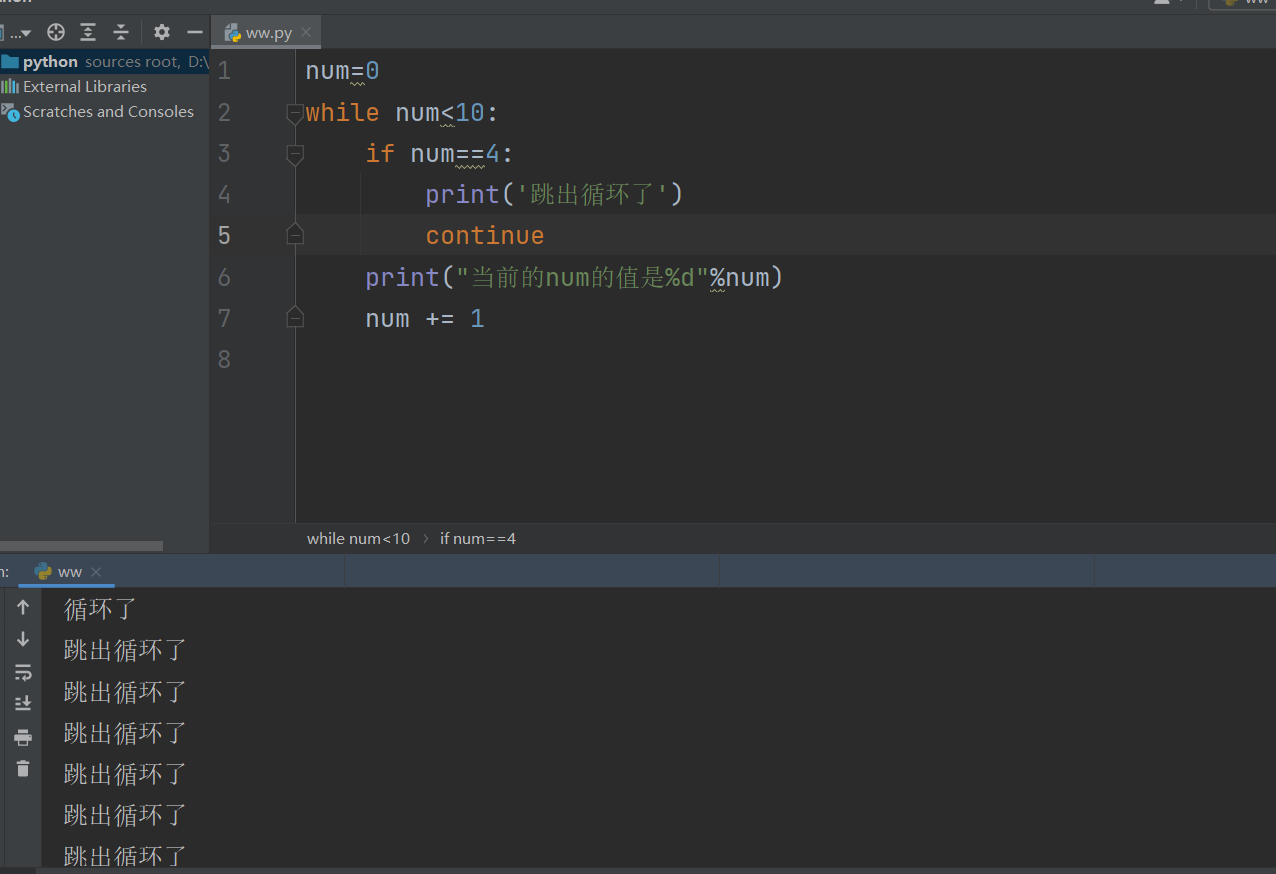
Task: Print the console output
Action: click(23, 737)
